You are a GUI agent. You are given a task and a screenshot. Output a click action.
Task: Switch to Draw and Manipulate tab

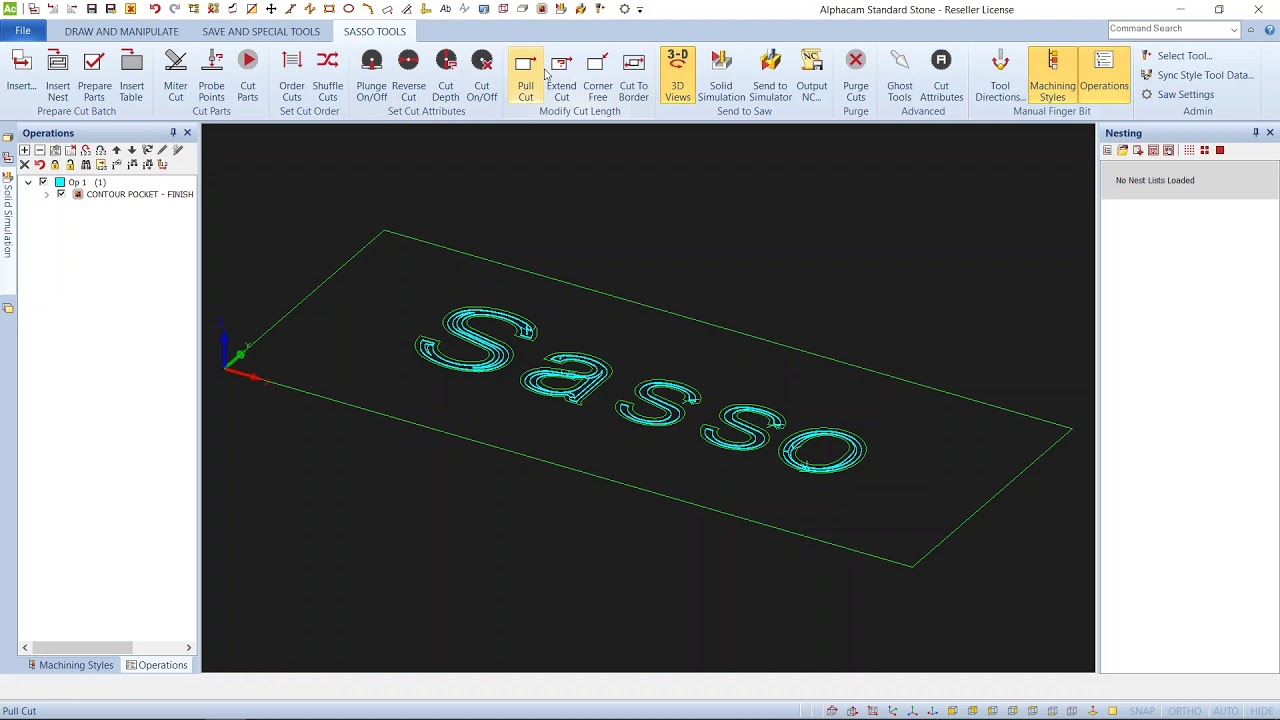coord(121,31)
